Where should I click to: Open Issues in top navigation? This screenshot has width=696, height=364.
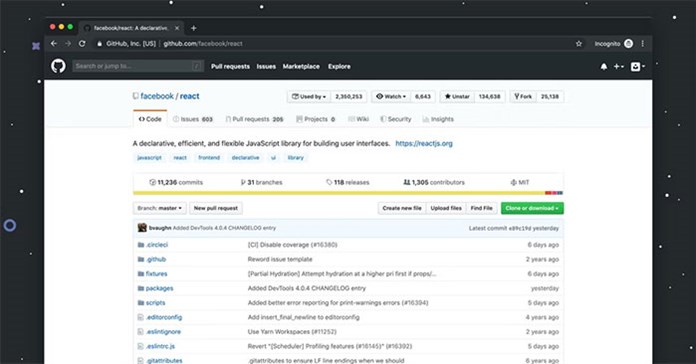(266, 67)
